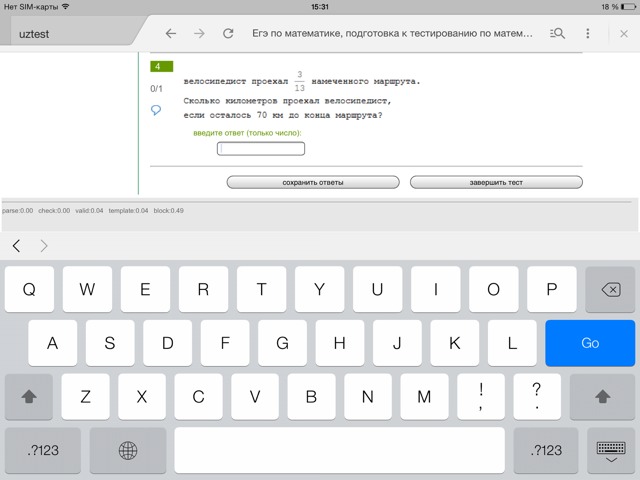Image resolution: width=640 pixels, height=480 pixels.
Task: Toggle the right Shift key
Action: pos(602,396)
